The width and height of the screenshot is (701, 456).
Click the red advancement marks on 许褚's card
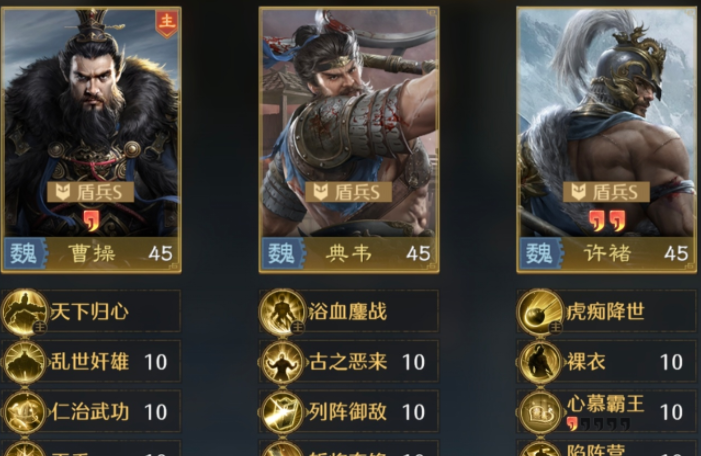[607, 221]
